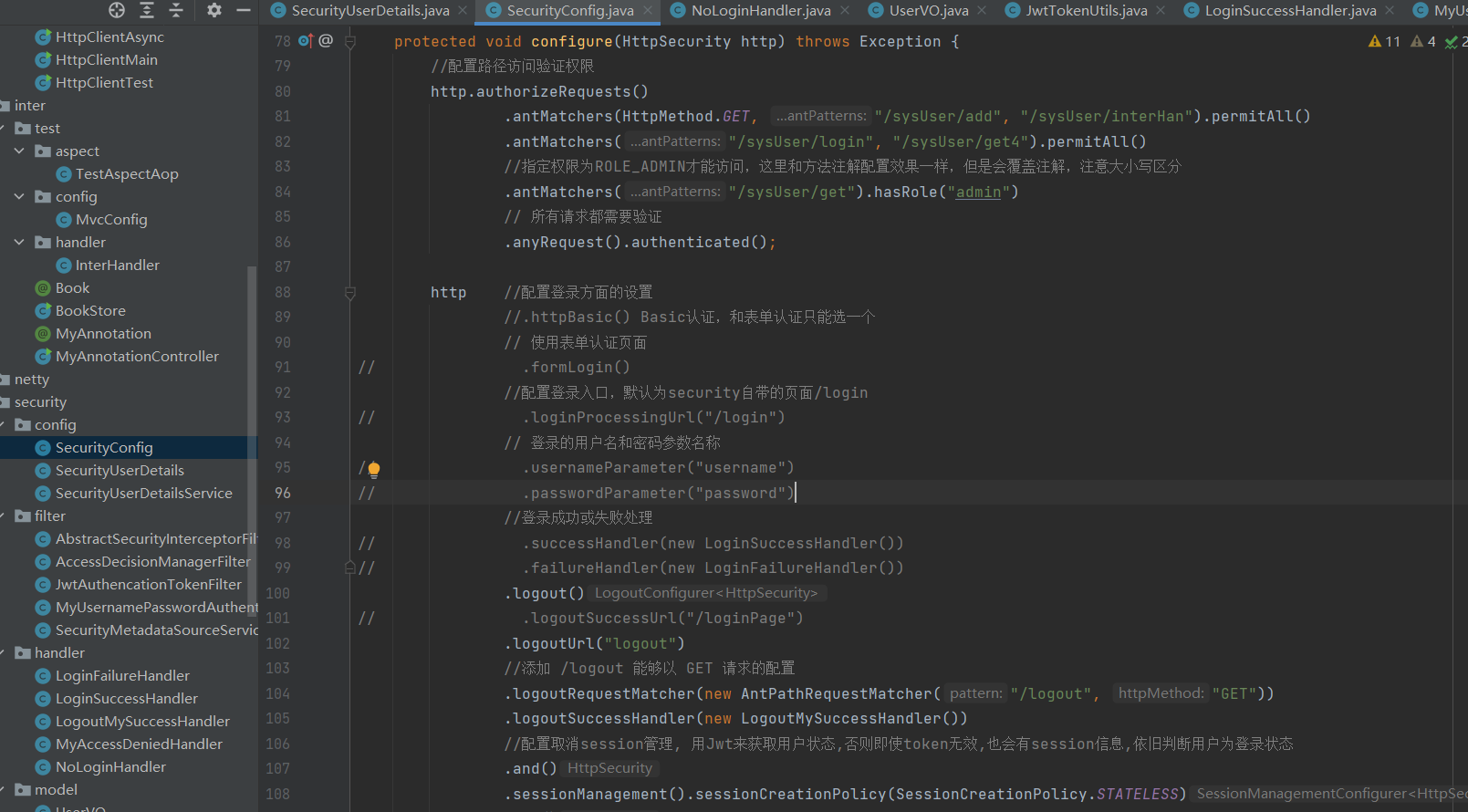Viewport: 1468px width, 812px height.
Task: Click the overriding method gutter icon on line 78
Action: click(x=306, y=41)
